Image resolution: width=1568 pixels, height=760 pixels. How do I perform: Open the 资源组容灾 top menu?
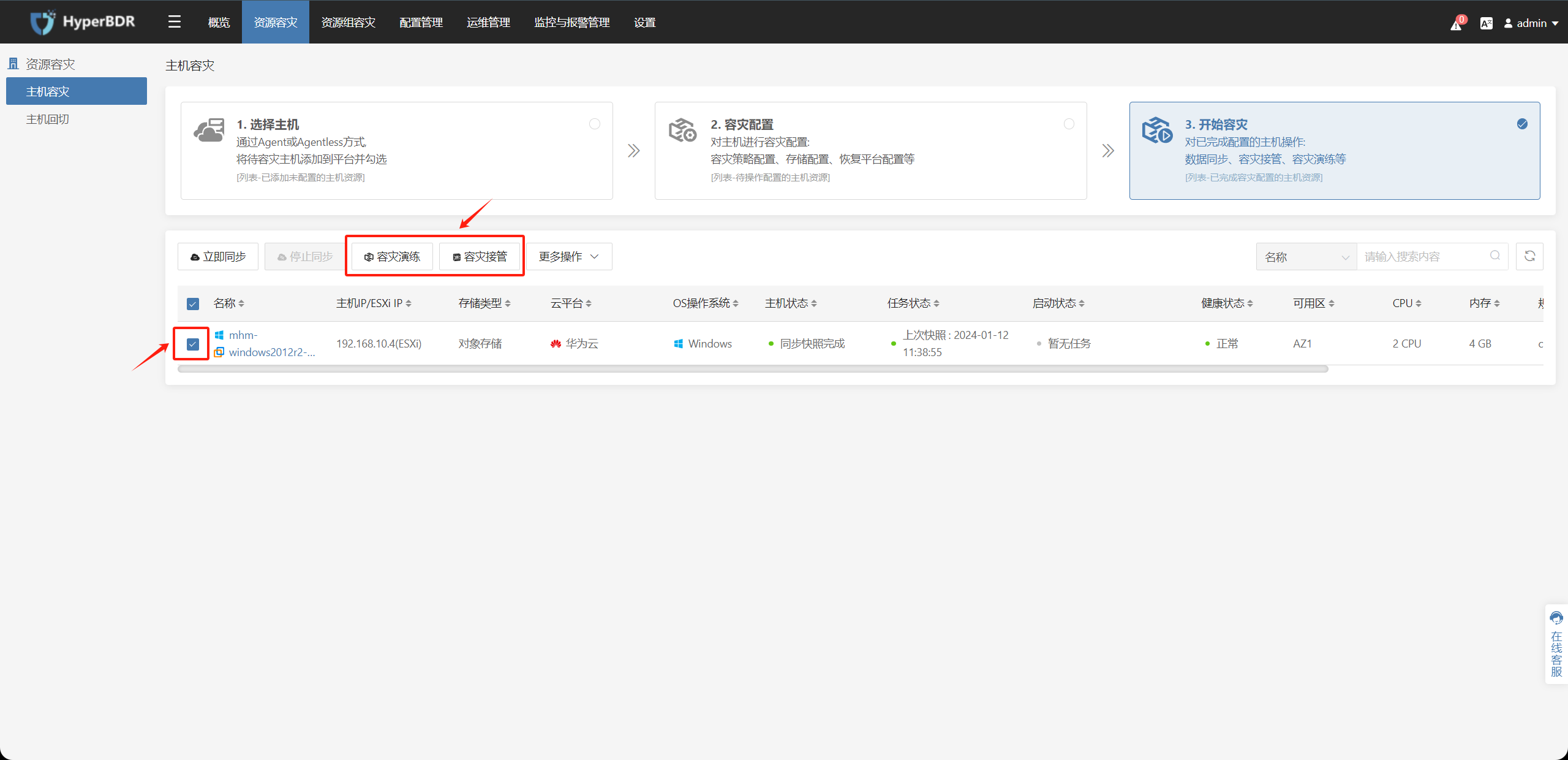click(x=349, y=22)
